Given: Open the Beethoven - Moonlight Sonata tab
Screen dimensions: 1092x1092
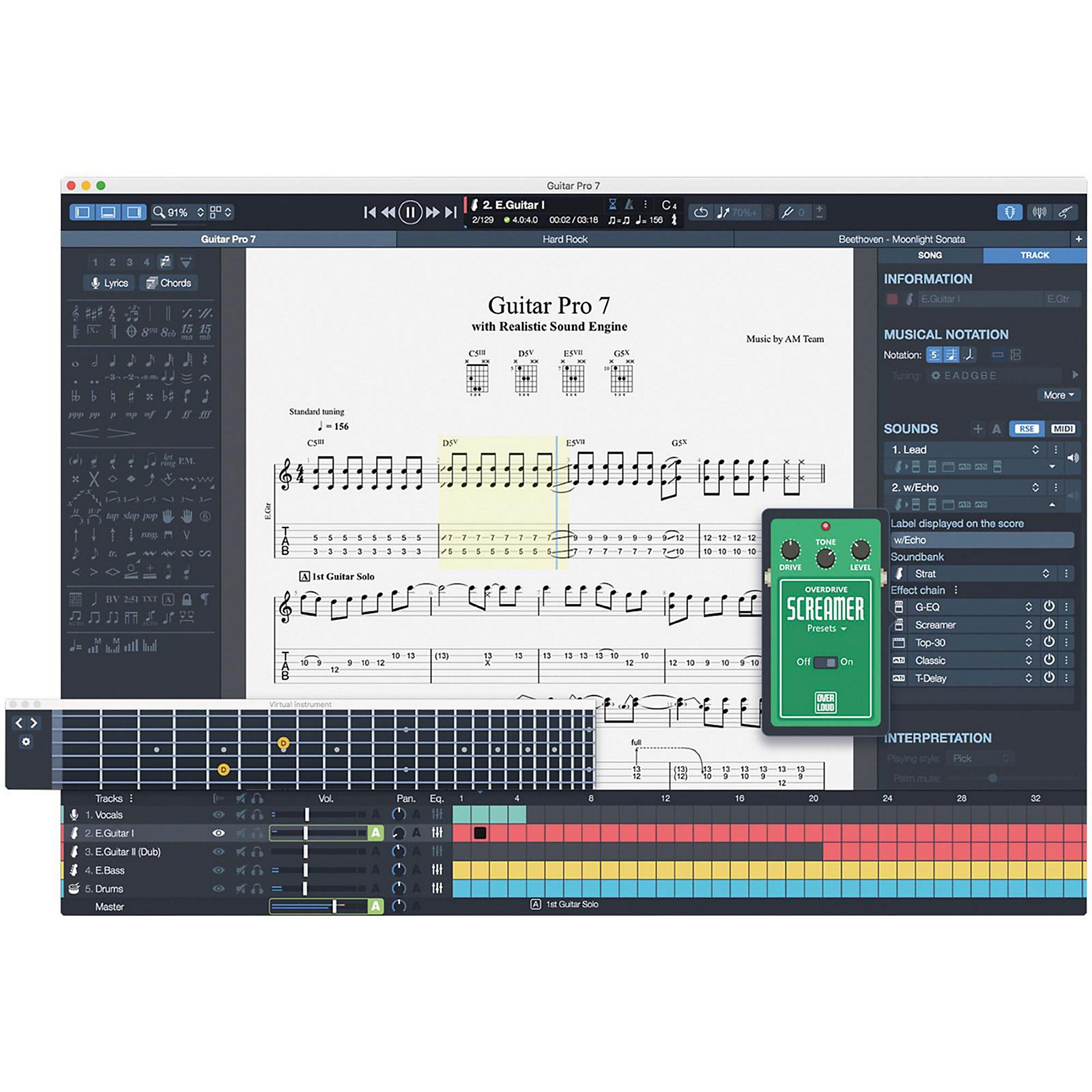Looking at the screenshot, I should 901,240.
